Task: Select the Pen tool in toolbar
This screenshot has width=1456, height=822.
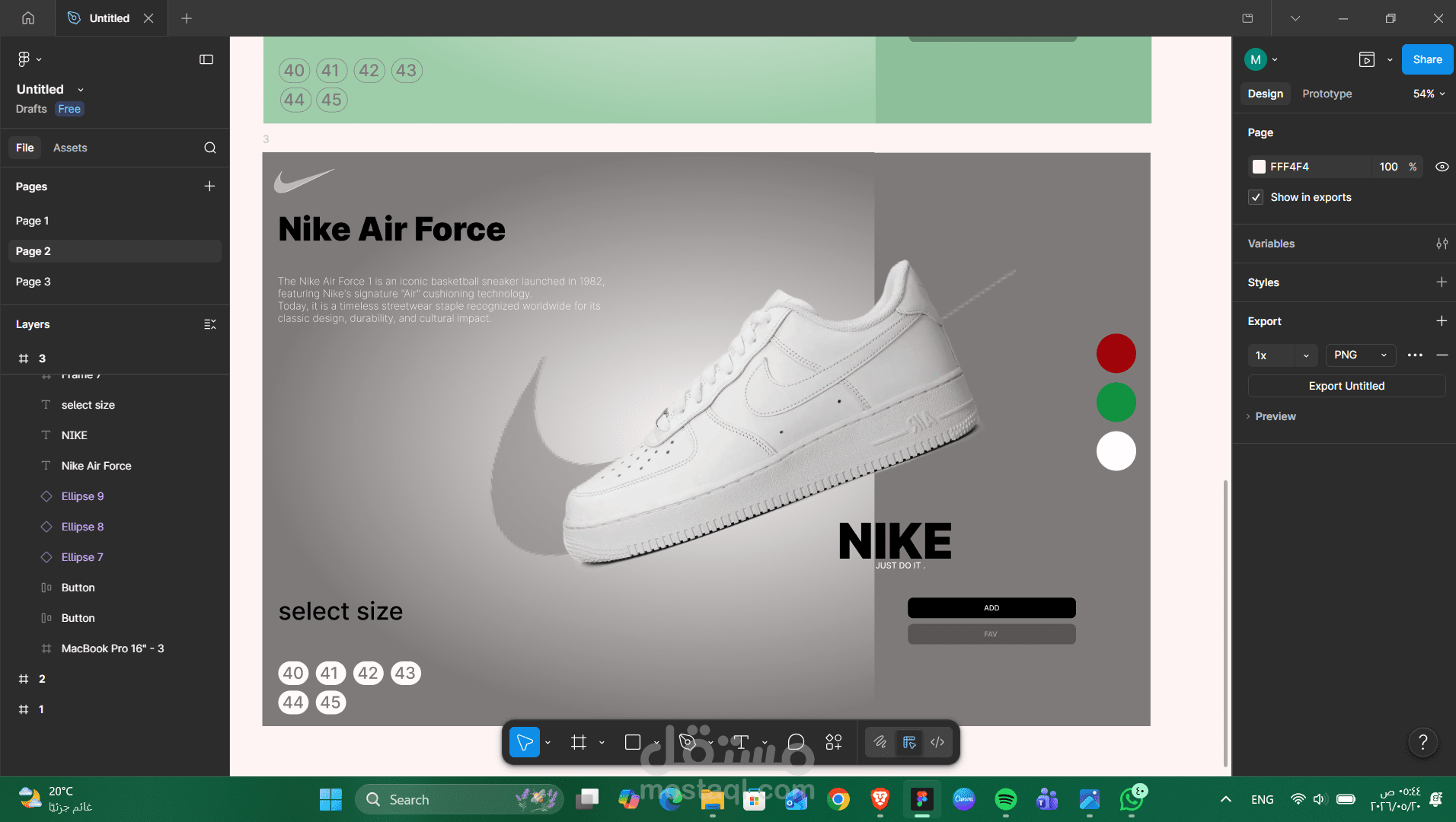Action: pyautogui.click(x=687, y=742)
